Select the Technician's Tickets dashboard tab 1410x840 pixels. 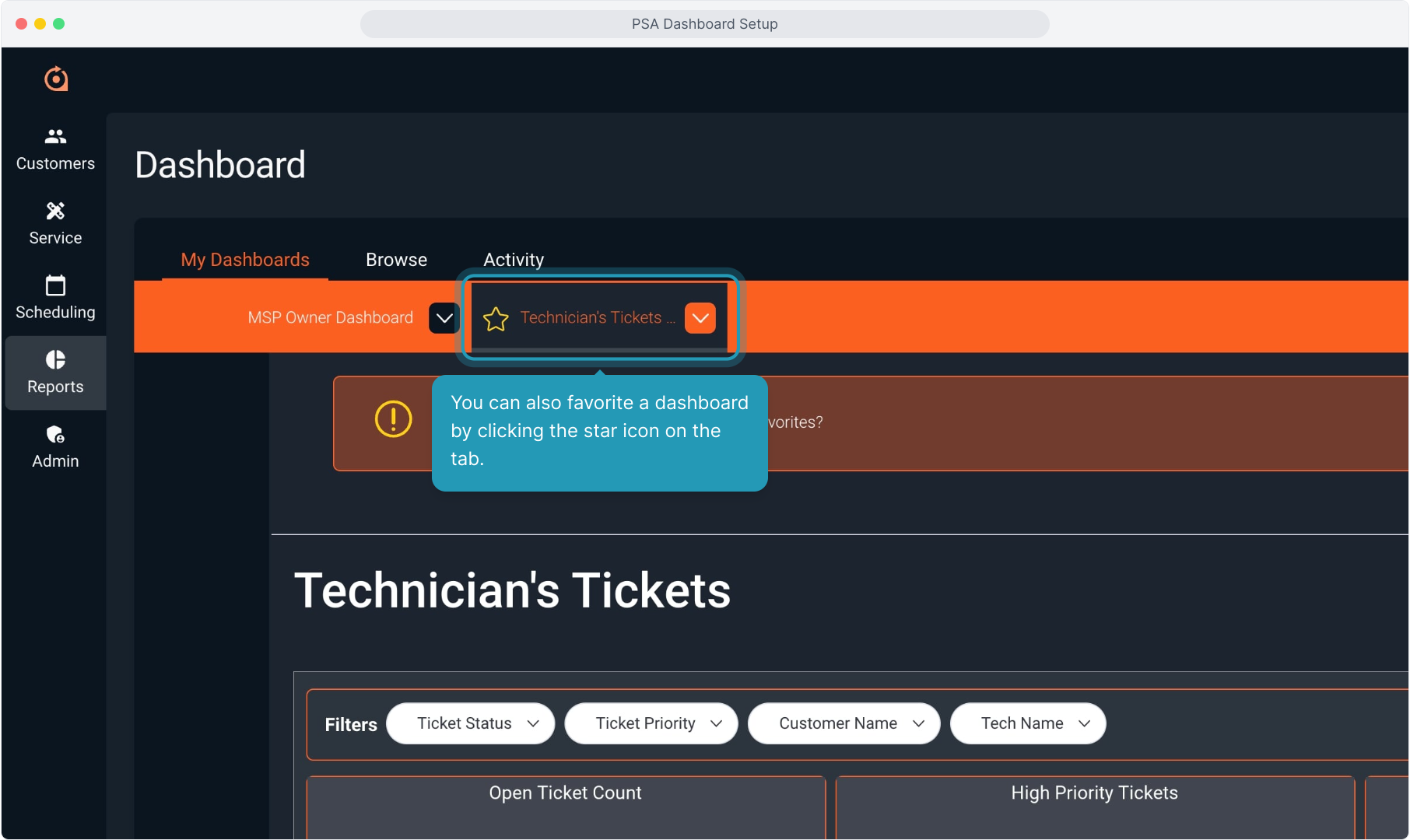[x=591, y=318]
